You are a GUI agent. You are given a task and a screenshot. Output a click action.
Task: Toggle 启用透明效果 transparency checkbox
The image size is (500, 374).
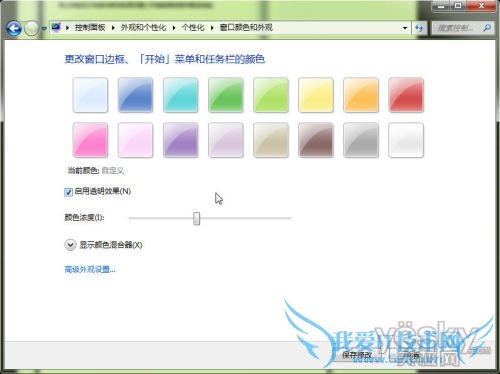68,192
